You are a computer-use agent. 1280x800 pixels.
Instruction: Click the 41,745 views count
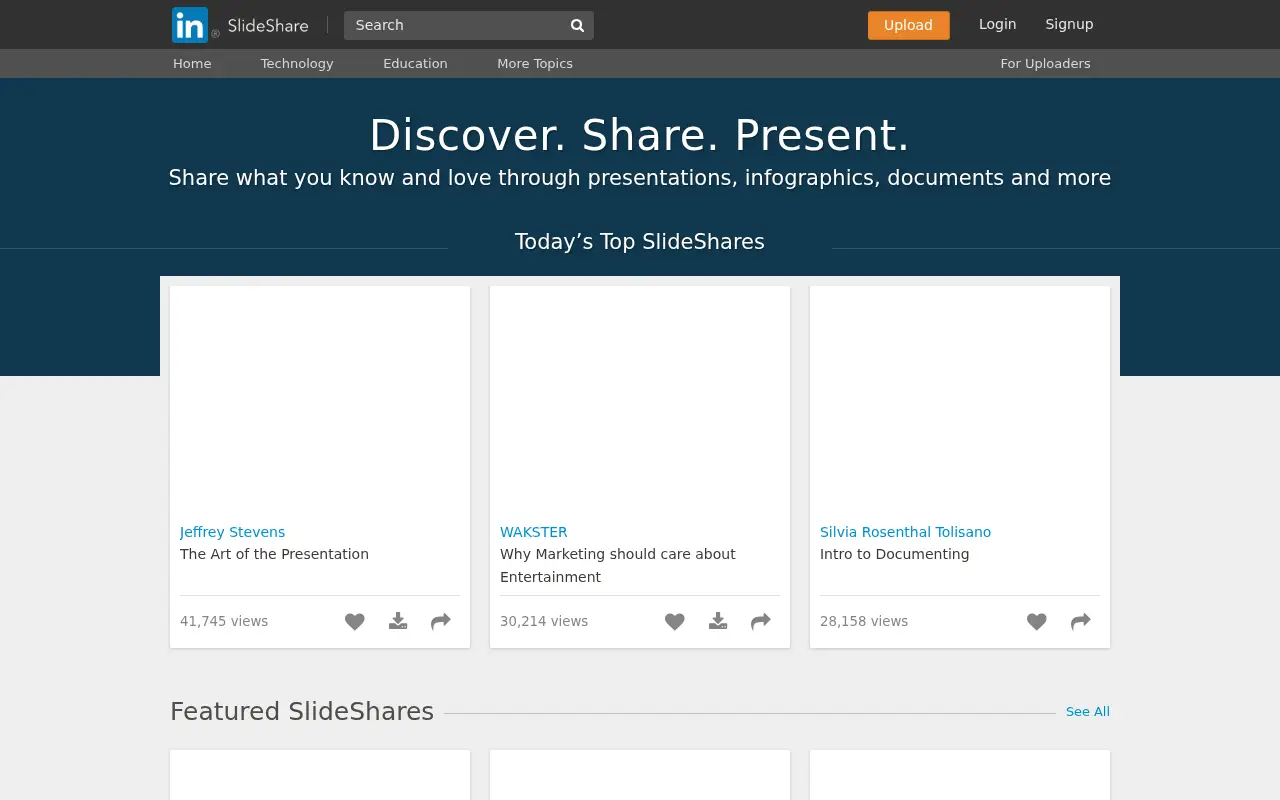(x=224, y=621)
